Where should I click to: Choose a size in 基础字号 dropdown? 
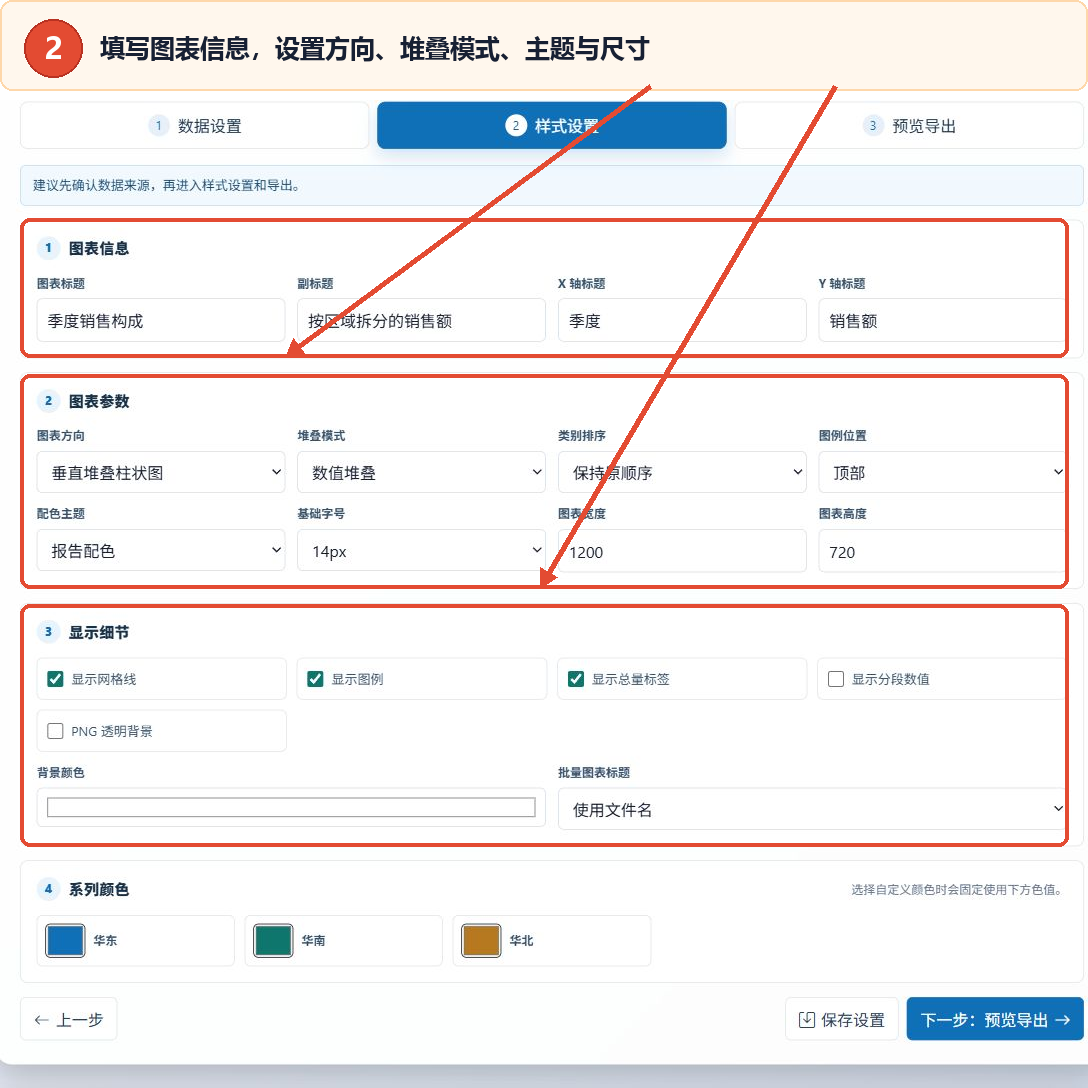pos(421,551)
